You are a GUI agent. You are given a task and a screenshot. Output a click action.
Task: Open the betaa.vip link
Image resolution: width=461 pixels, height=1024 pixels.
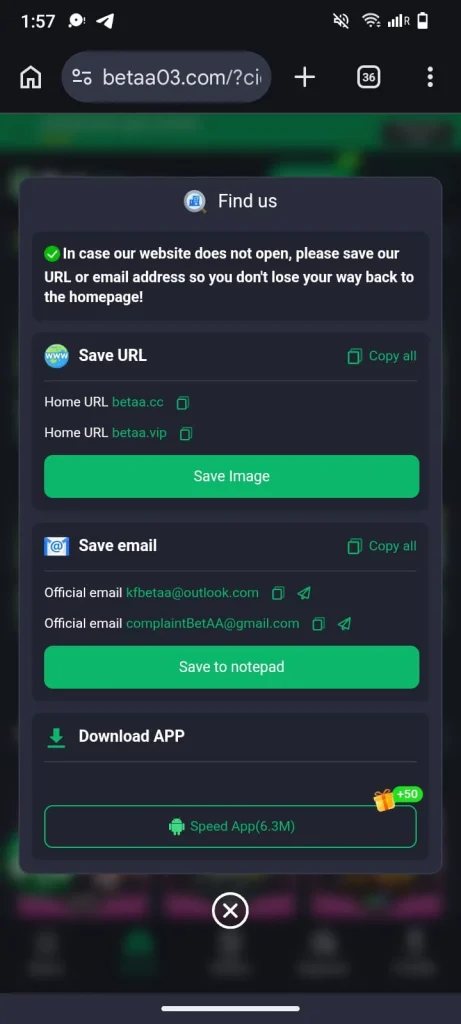pos(139,432)
